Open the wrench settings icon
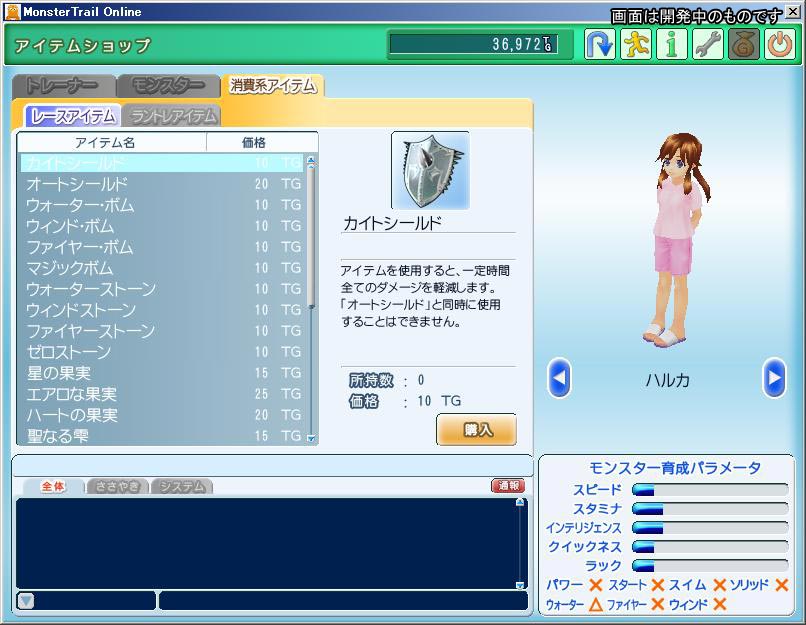Screen dimensions: 806x625 [708, 44]
